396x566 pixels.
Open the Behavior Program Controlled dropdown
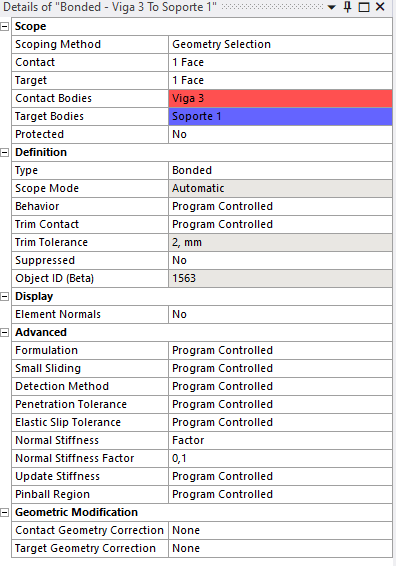pos(280,206)
